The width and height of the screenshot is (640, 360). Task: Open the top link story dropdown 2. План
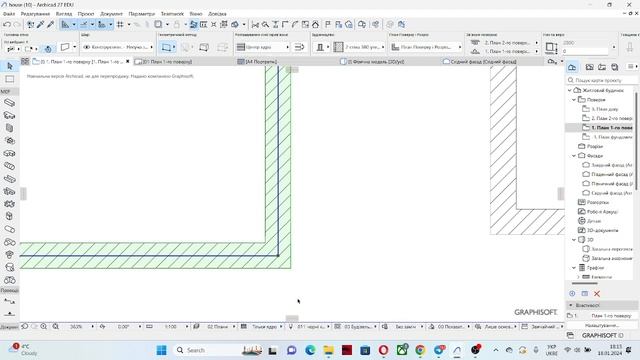510,42
